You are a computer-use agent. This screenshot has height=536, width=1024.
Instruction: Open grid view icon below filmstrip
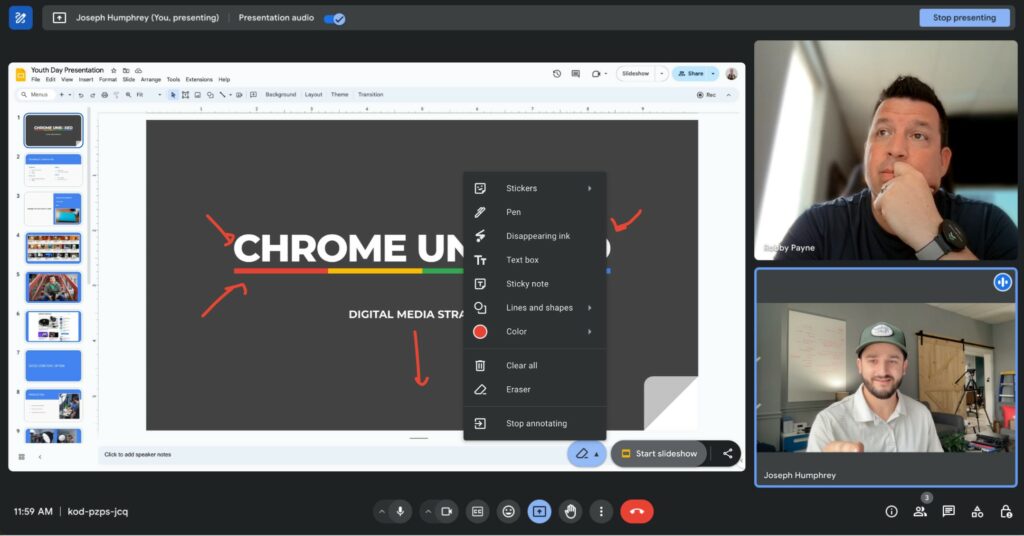coord(22,456)
